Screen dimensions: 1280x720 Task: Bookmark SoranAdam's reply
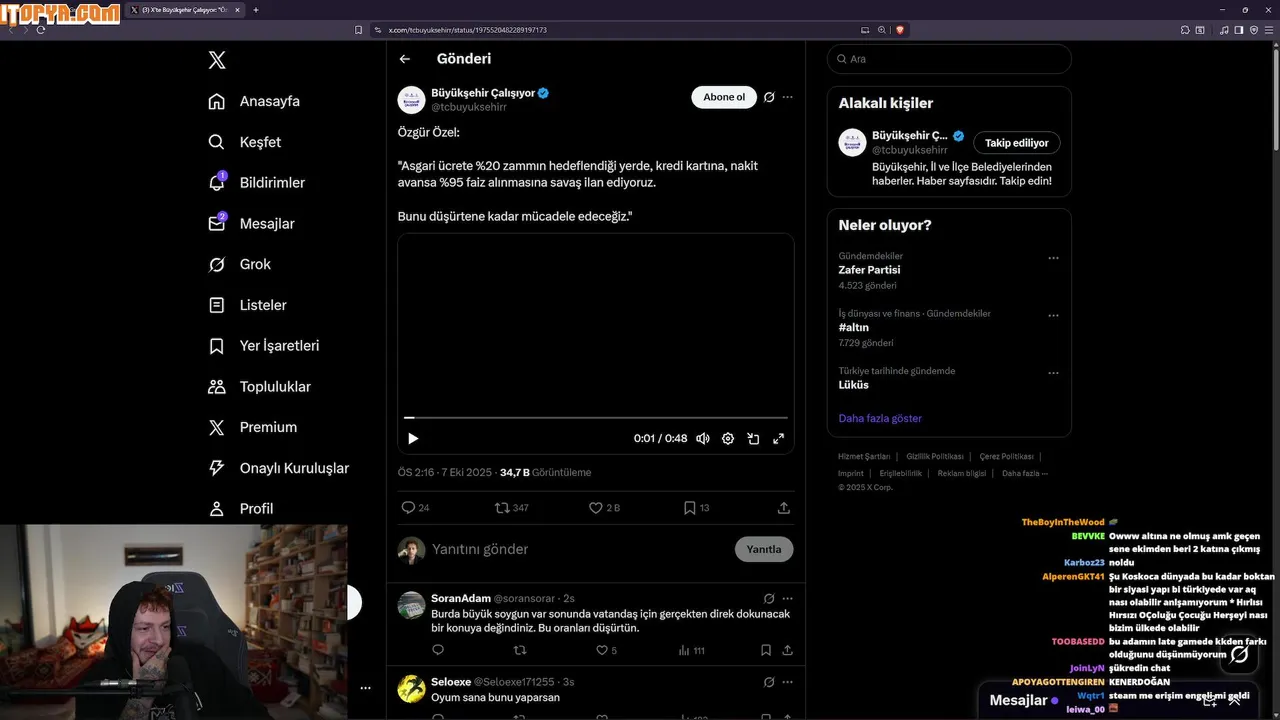(x=766, y=650)
